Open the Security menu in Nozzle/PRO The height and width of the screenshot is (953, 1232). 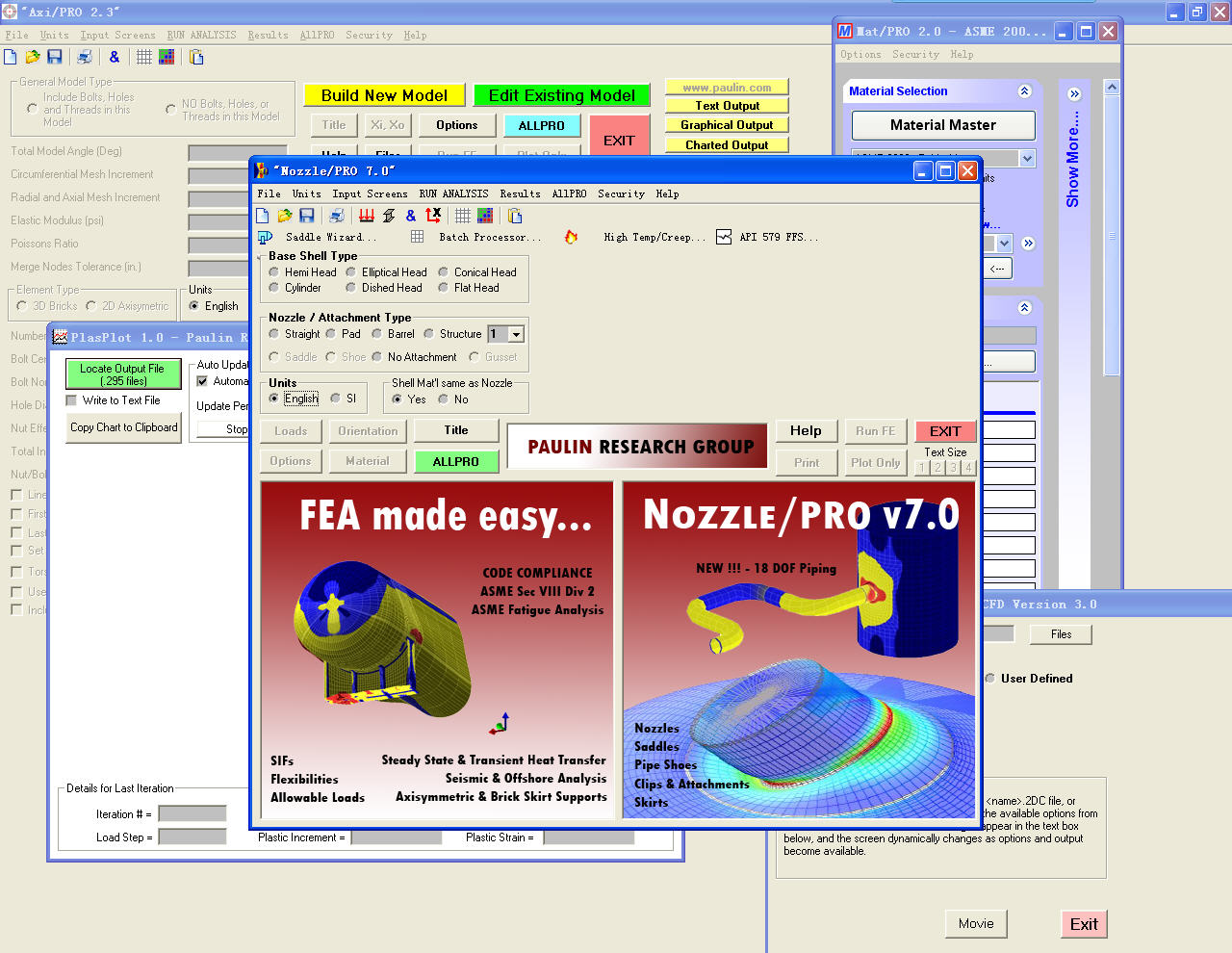pyautogui.click(x=621, y=193)
